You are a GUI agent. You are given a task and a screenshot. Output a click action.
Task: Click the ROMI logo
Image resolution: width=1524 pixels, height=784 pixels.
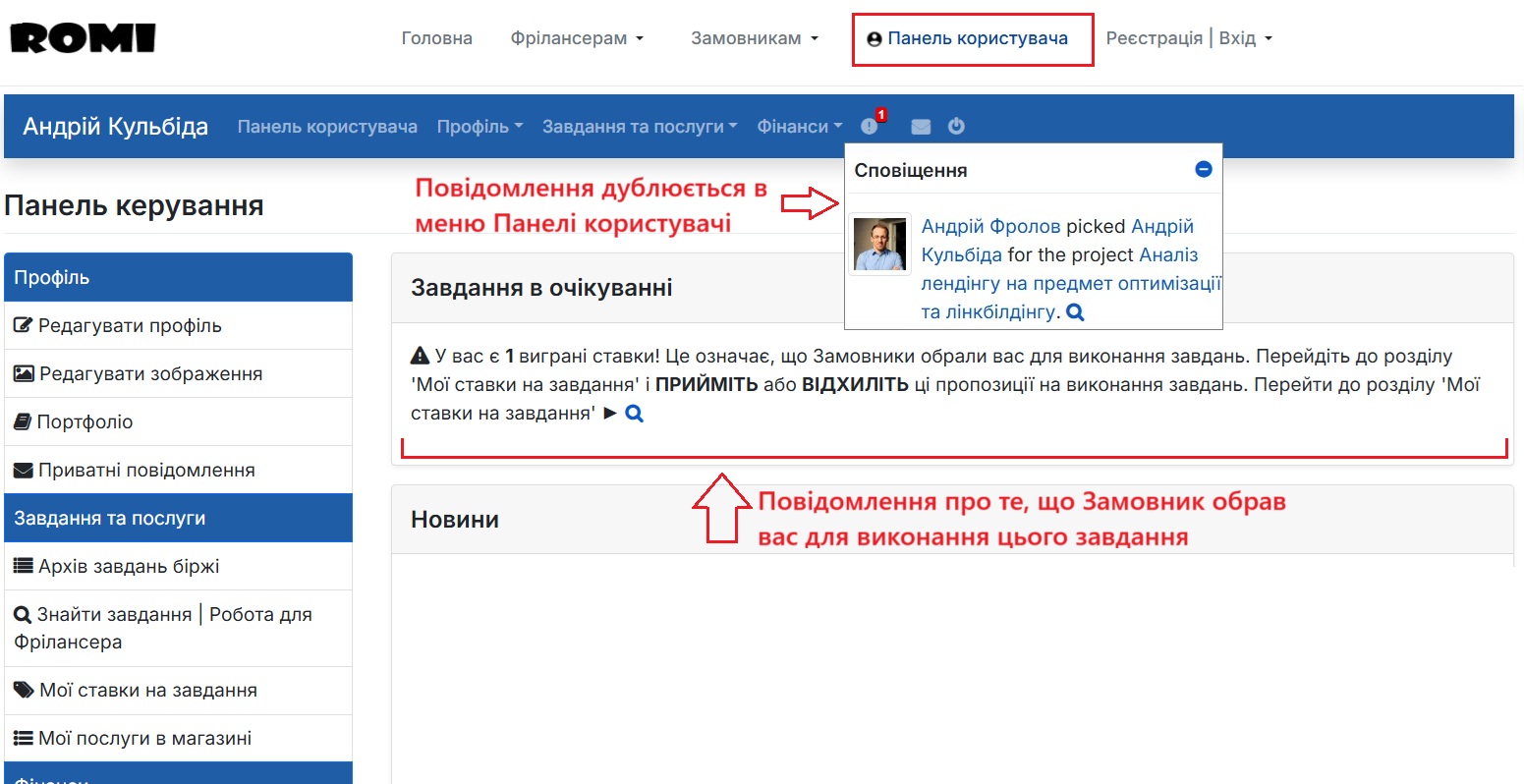point(84,38)
